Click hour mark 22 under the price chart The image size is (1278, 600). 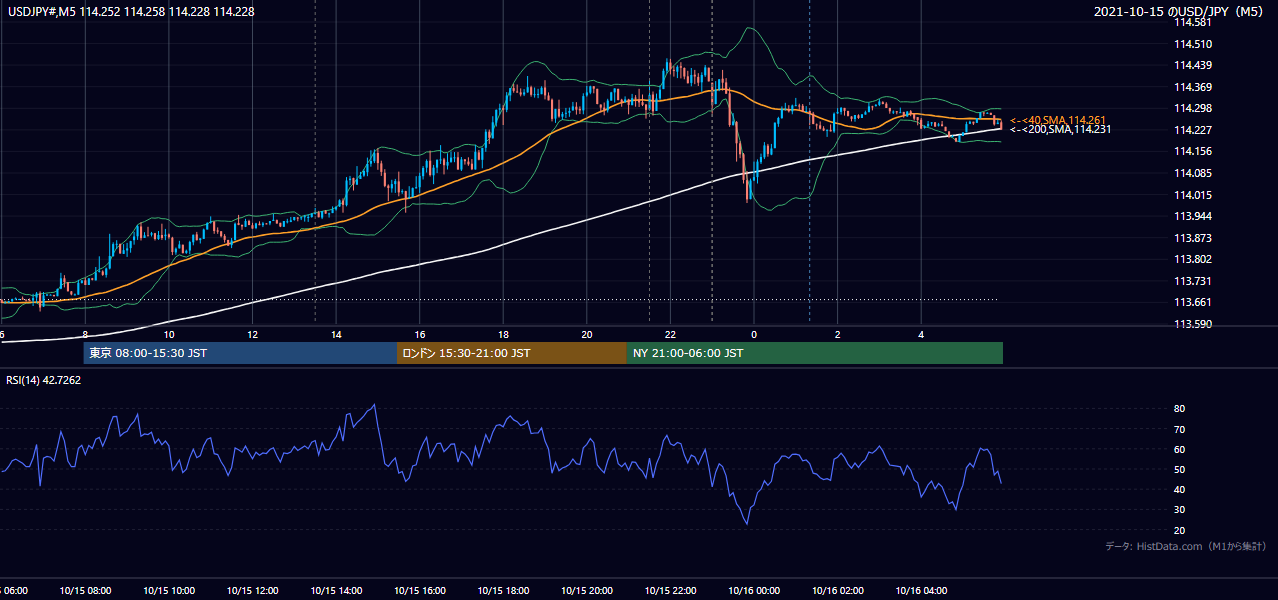click(x=670, y=335)
